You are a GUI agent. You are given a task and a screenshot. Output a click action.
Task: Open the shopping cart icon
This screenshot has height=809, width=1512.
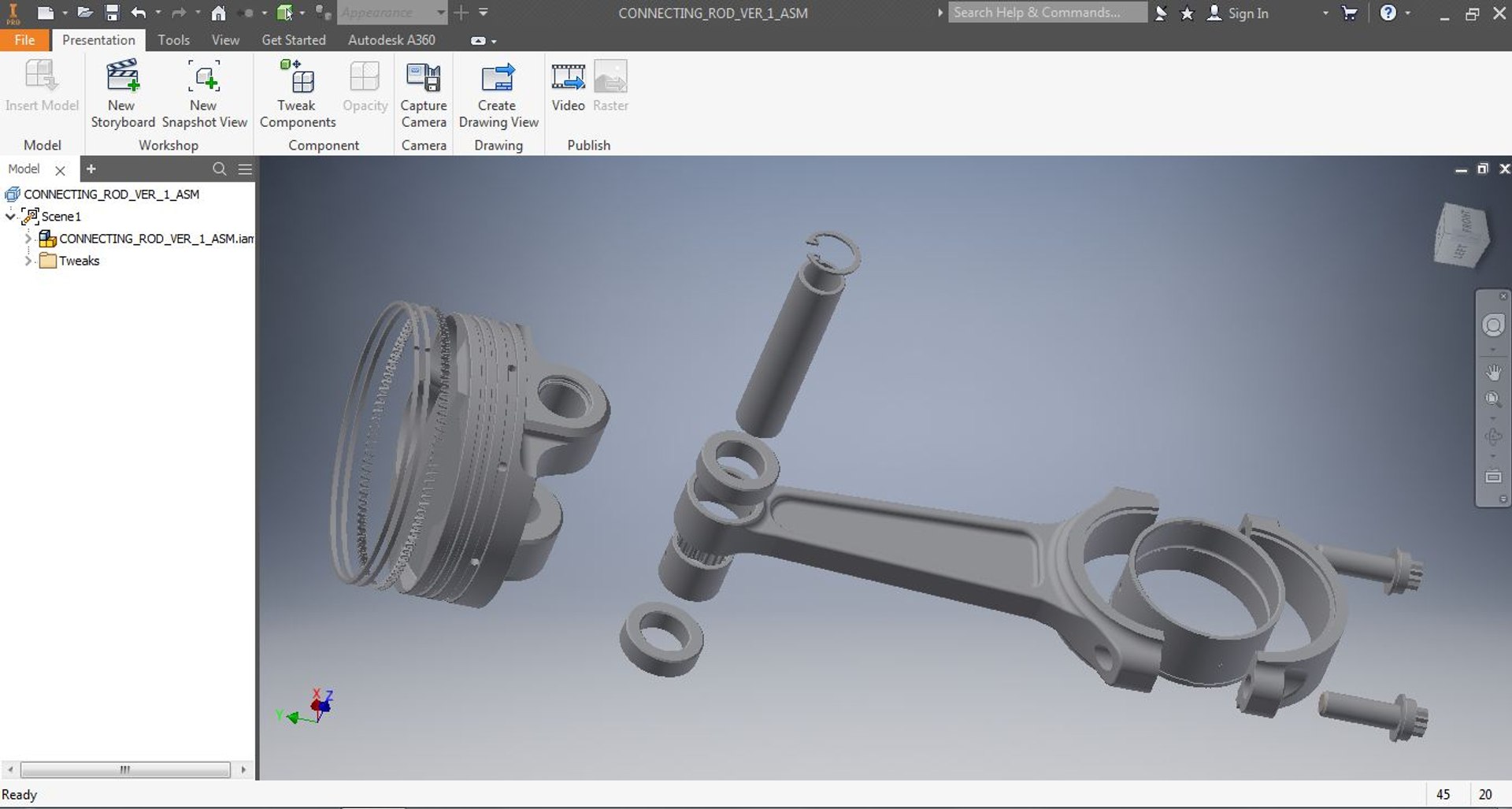pos(1350,13)
